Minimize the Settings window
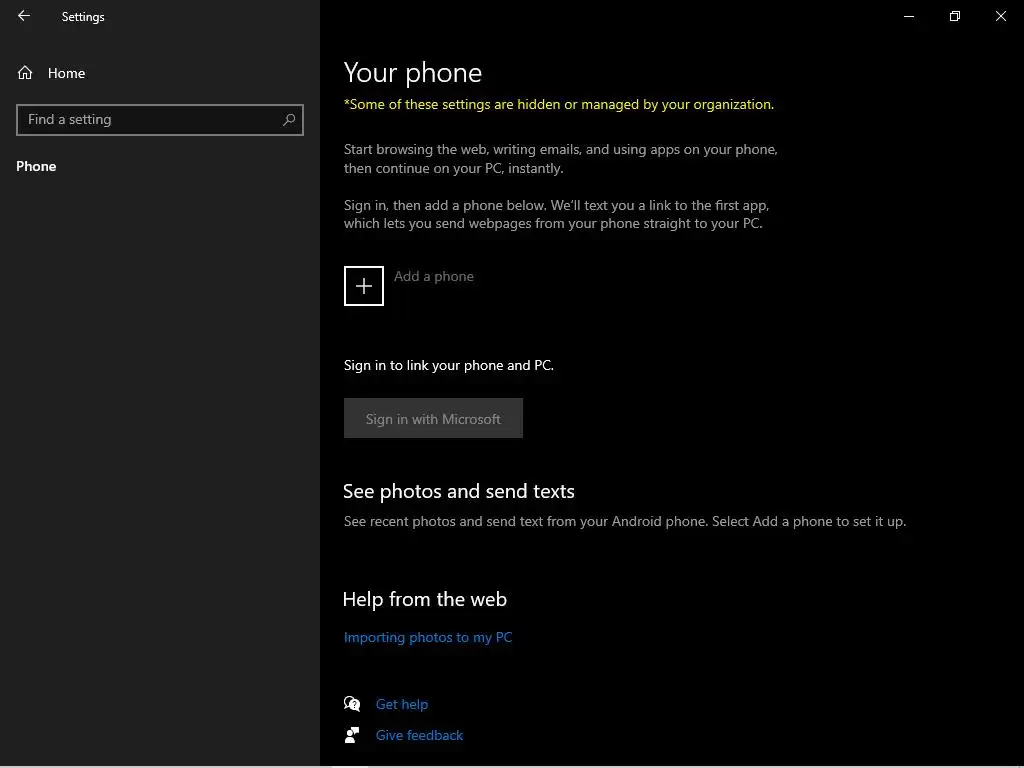The height and width of the screenshot is (768, 1024). click(x=908, y=16)
